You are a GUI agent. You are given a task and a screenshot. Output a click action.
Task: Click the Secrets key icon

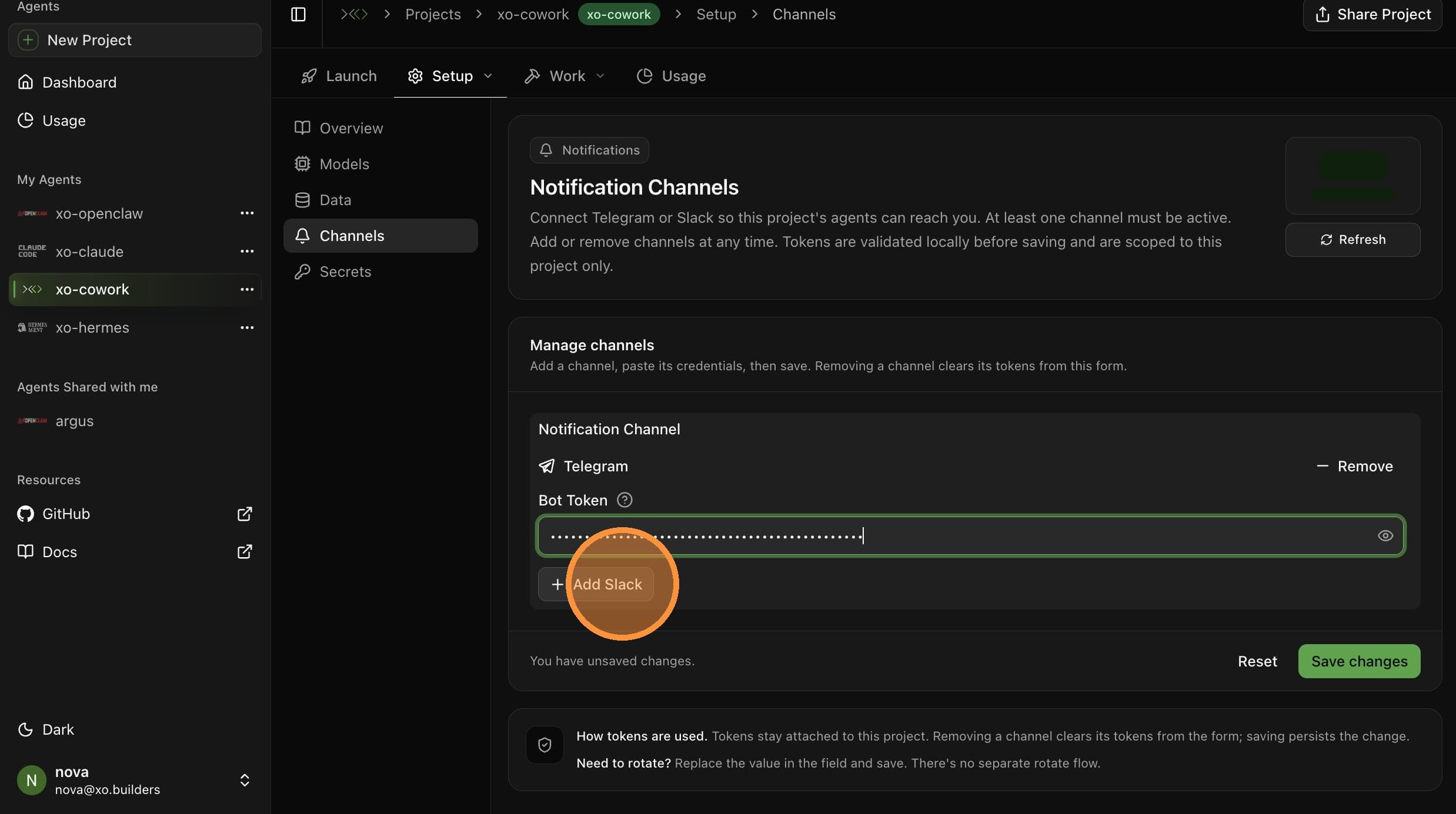[302, 272]
